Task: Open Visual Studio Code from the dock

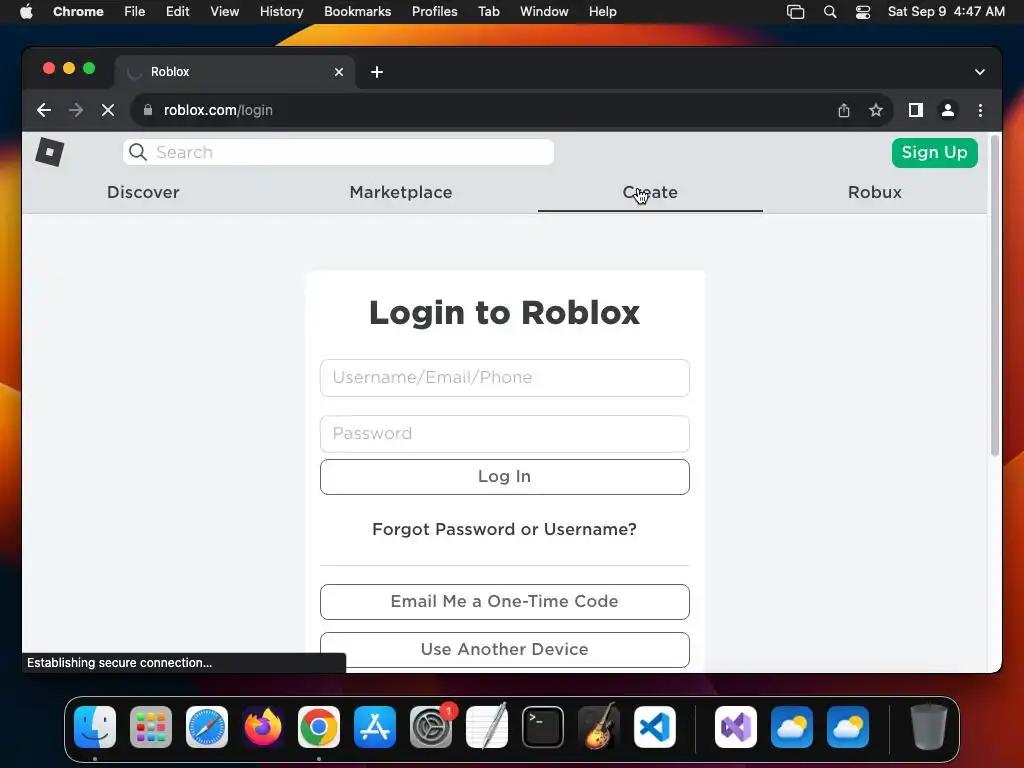Action: tap(655, 727)
